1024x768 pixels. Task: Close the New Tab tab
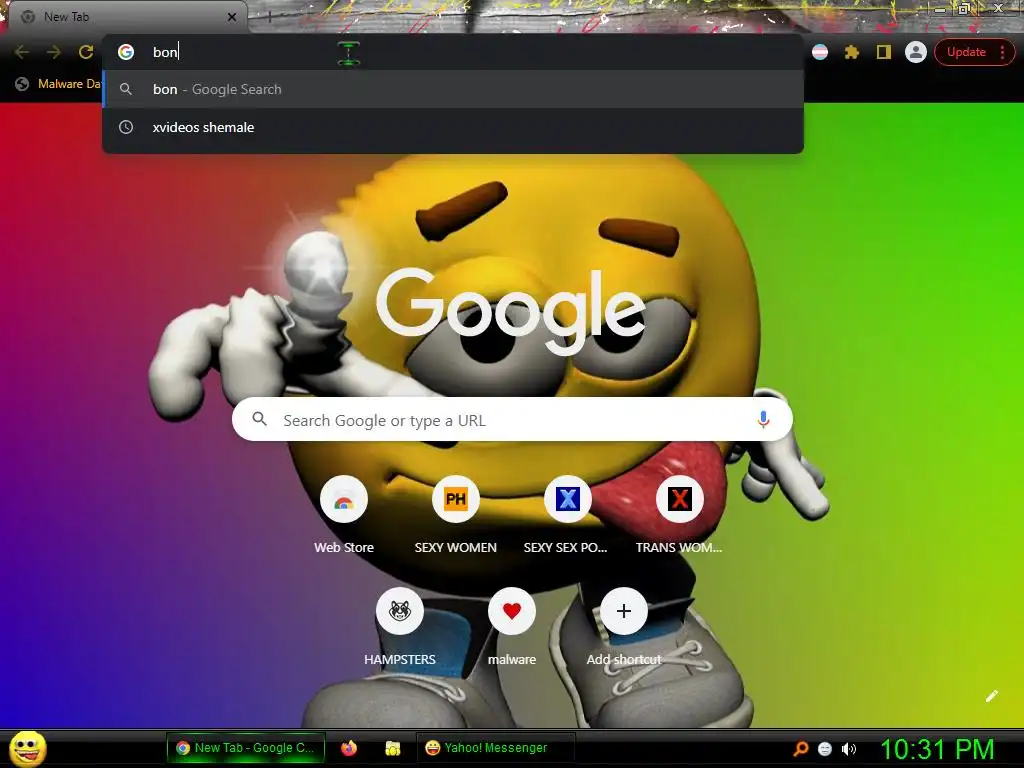[x=232, y=17]
